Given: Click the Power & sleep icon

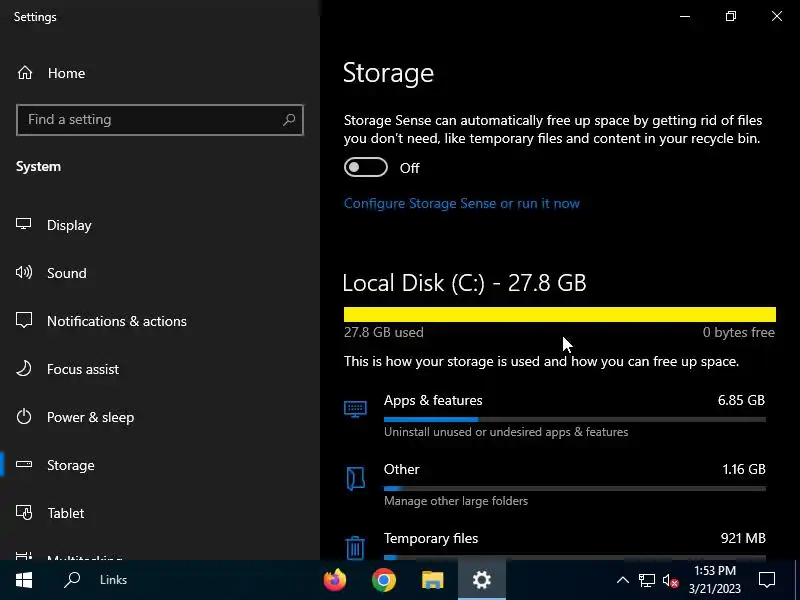Looking at the screenshot, I should [x=23, y=416].
